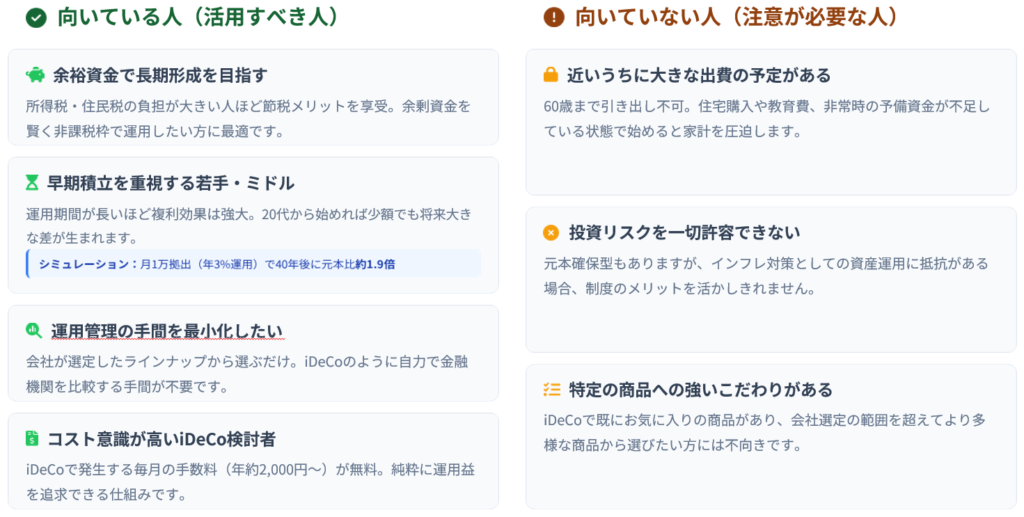
Task: Open the underlined 運用管理の手間を最小化したい title
Action: 167,331
